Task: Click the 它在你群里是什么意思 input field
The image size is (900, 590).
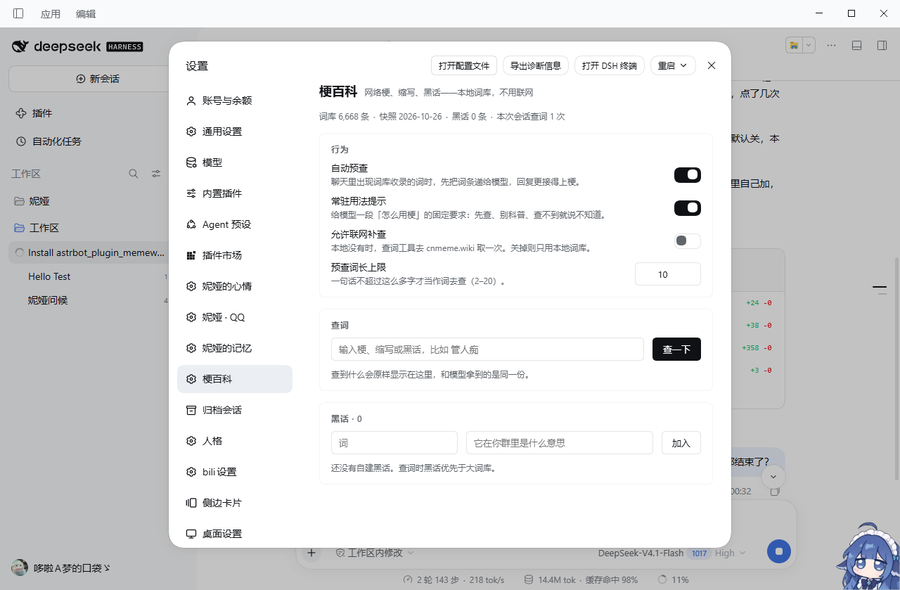Action: pos(559,442)
